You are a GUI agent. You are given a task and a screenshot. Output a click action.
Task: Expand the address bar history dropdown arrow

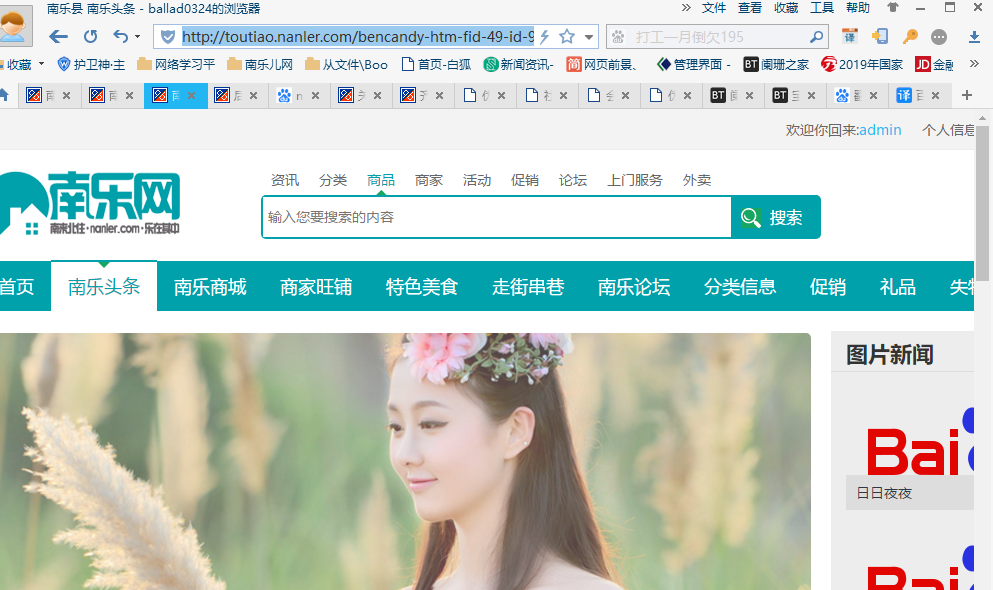(589, 37)
